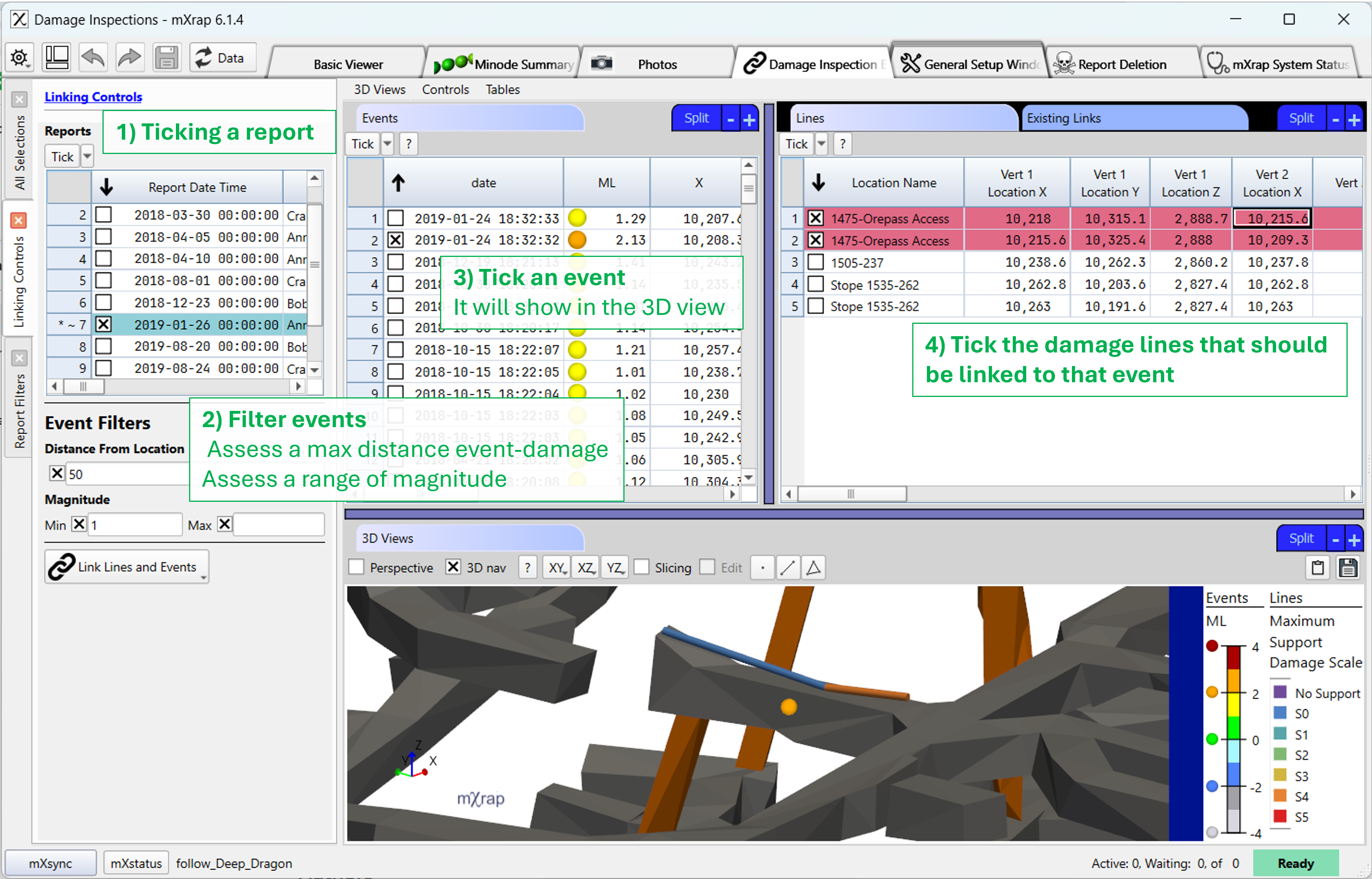
Task: Click the undo arrow icon
Action: (93, 58)
